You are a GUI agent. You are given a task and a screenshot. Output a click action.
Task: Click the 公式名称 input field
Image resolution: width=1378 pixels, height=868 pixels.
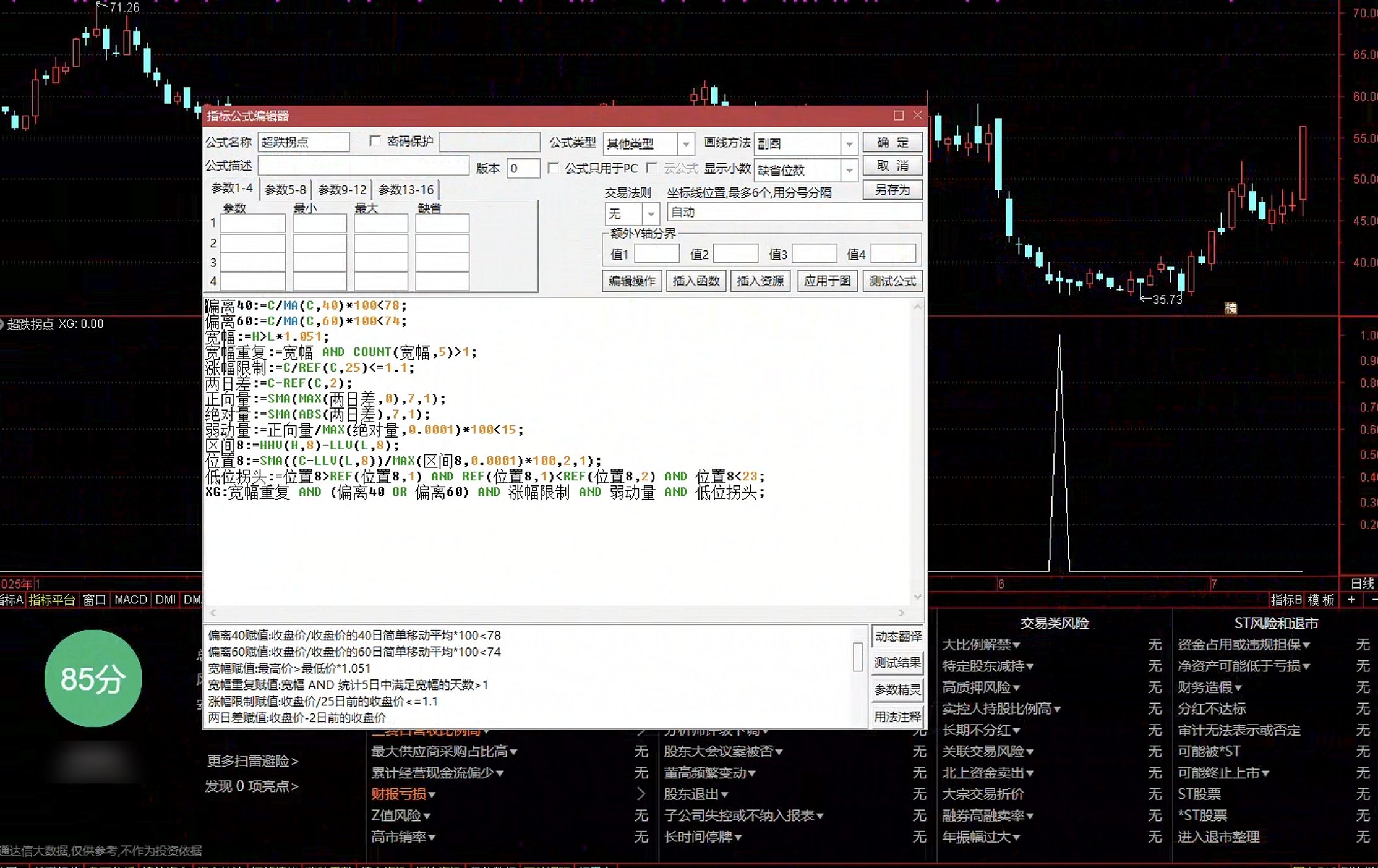pyautogui.click(x=304, y=142)
